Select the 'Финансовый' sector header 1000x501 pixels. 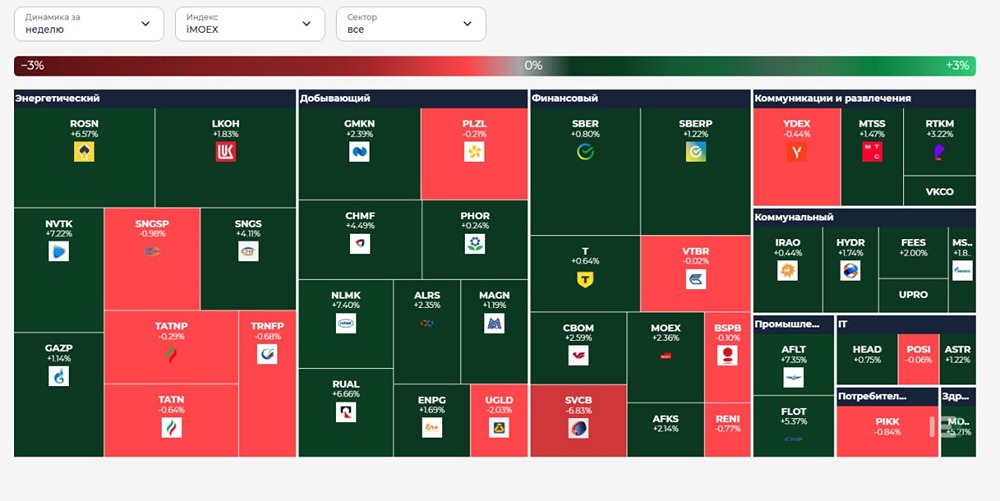(640, 99)
